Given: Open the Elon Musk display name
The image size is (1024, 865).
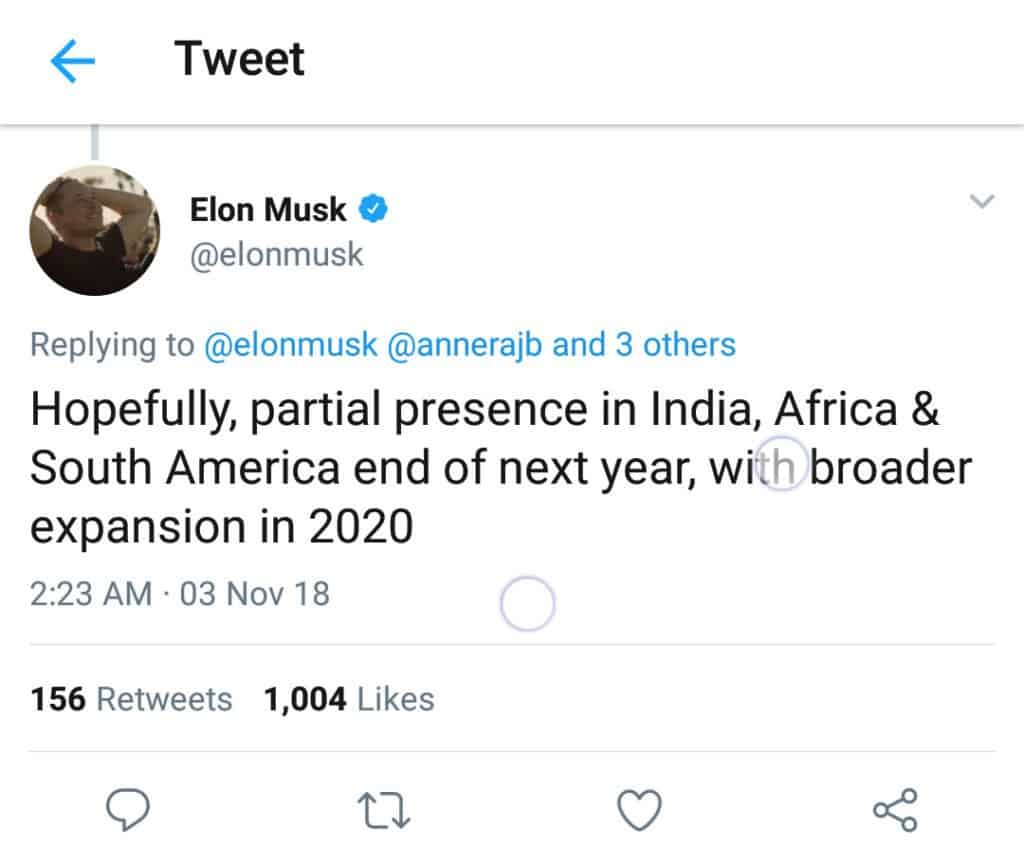Looking at the screenshot, I should [x=268, y=210].
